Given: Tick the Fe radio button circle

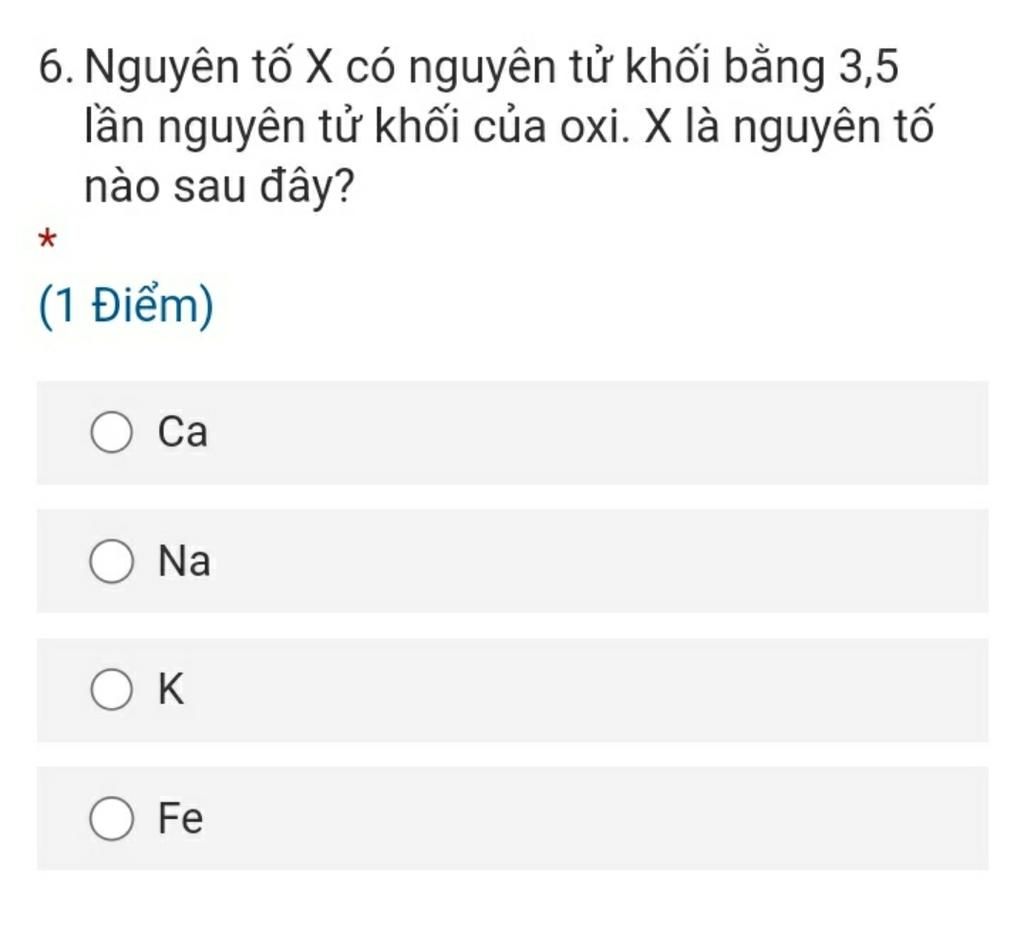Looking at the screenshot, I should tap(112, 818).
